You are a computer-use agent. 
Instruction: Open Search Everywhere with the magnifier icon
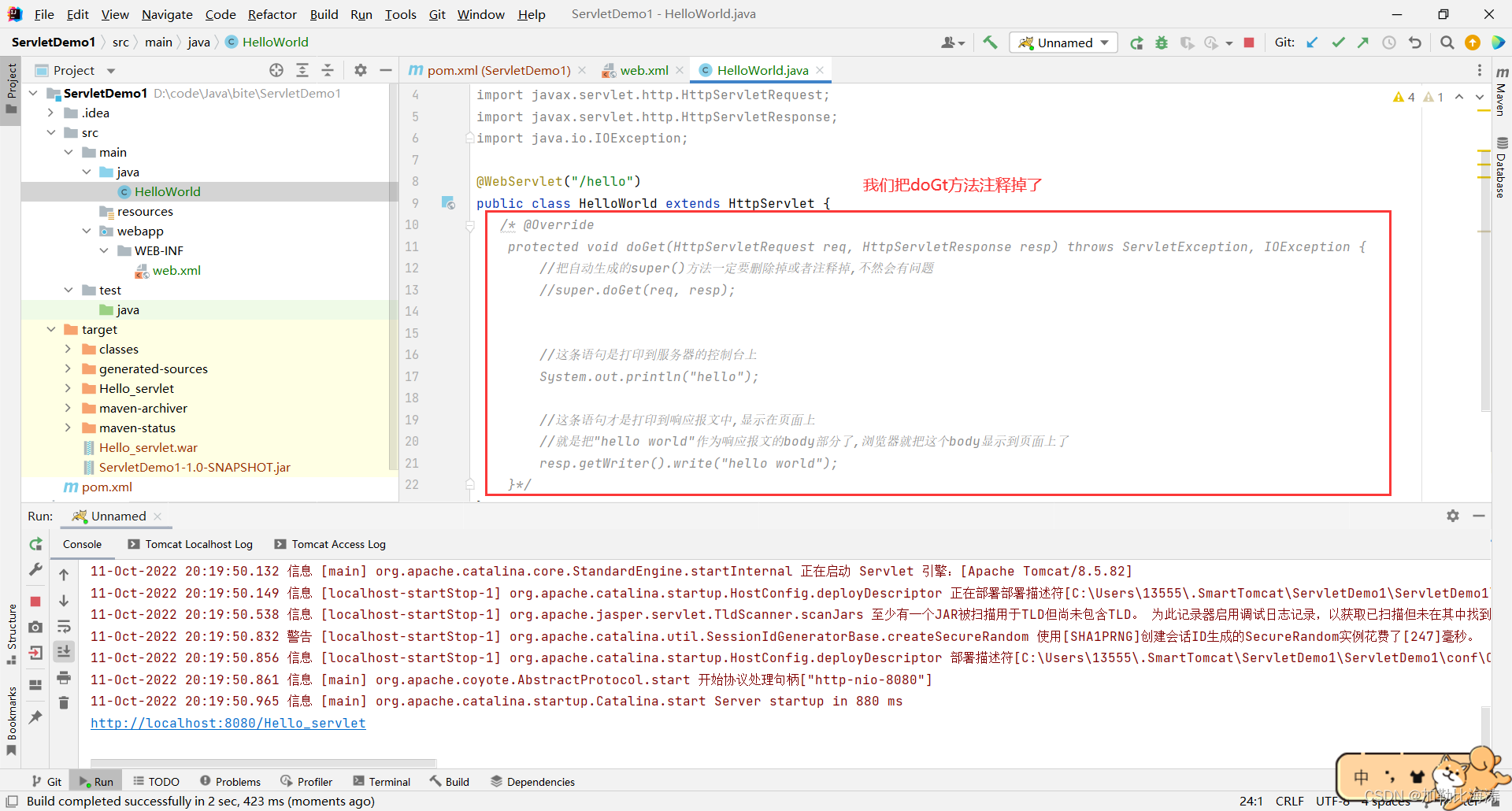point(1447,43)
